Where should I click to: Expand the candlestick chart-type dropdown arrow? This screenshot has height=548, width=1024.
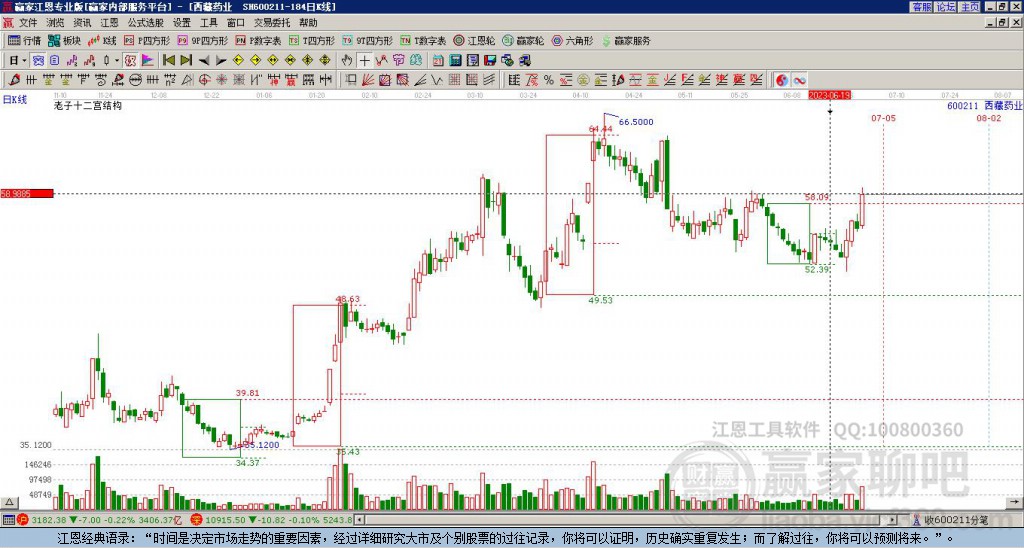point(117,61)
